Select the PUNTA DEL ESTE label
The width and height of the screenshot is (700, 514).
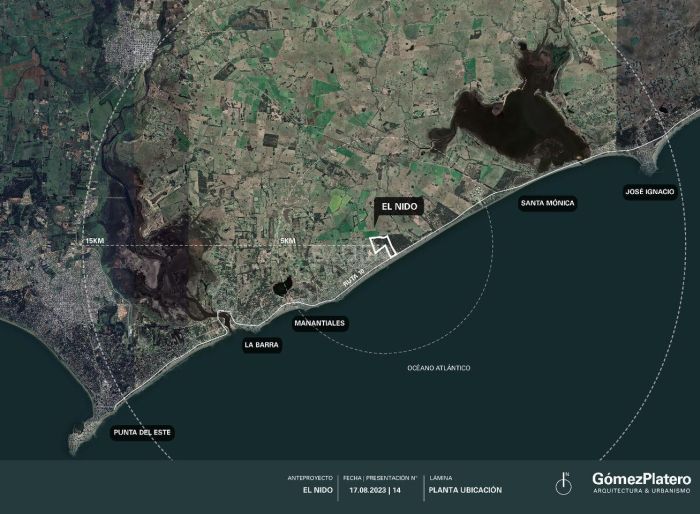coord(142,432)
